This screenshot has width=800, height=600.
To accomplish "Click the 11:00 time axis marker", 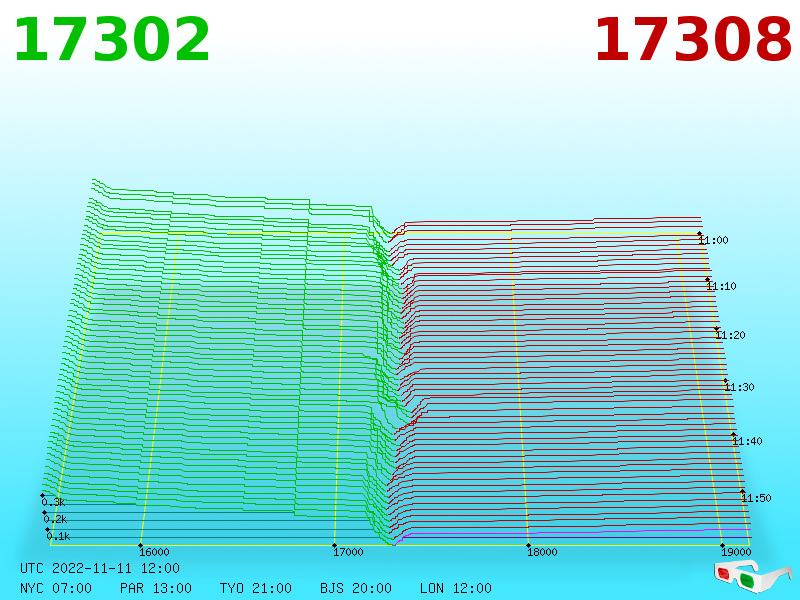I will (x=713, y=240).
